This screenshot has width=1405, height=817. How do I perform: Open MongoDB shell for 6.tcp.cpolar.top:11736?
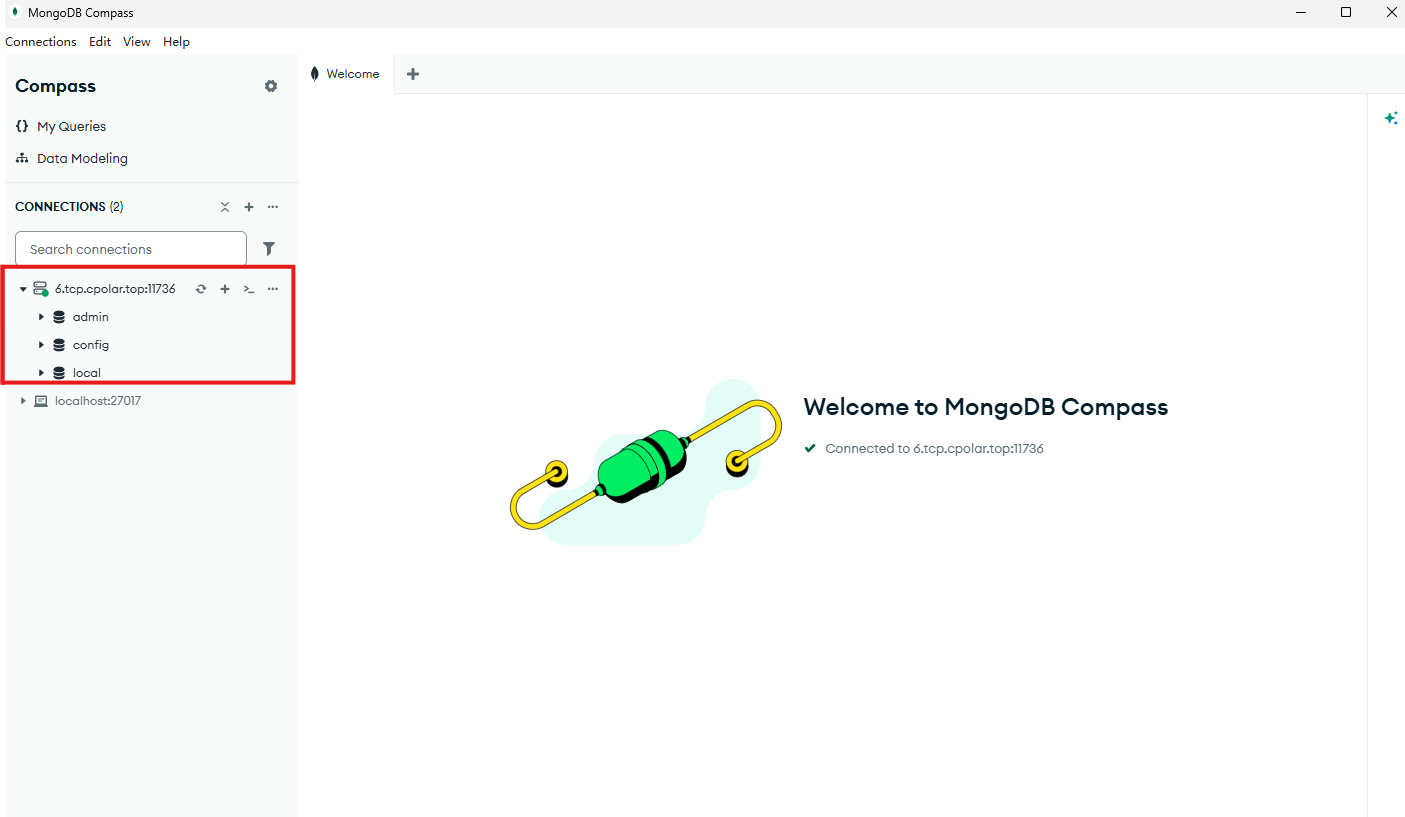click(249, 289)
